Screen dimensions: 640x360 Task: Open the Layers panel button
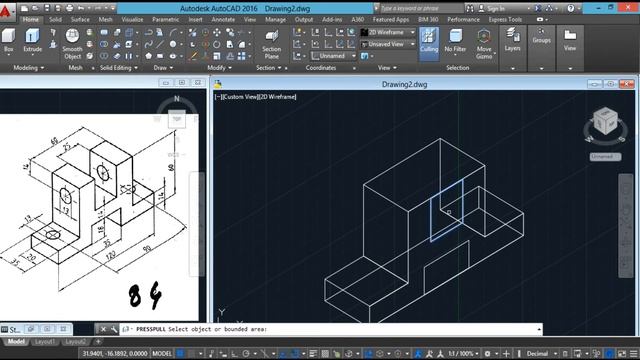[x=512, y=41]
